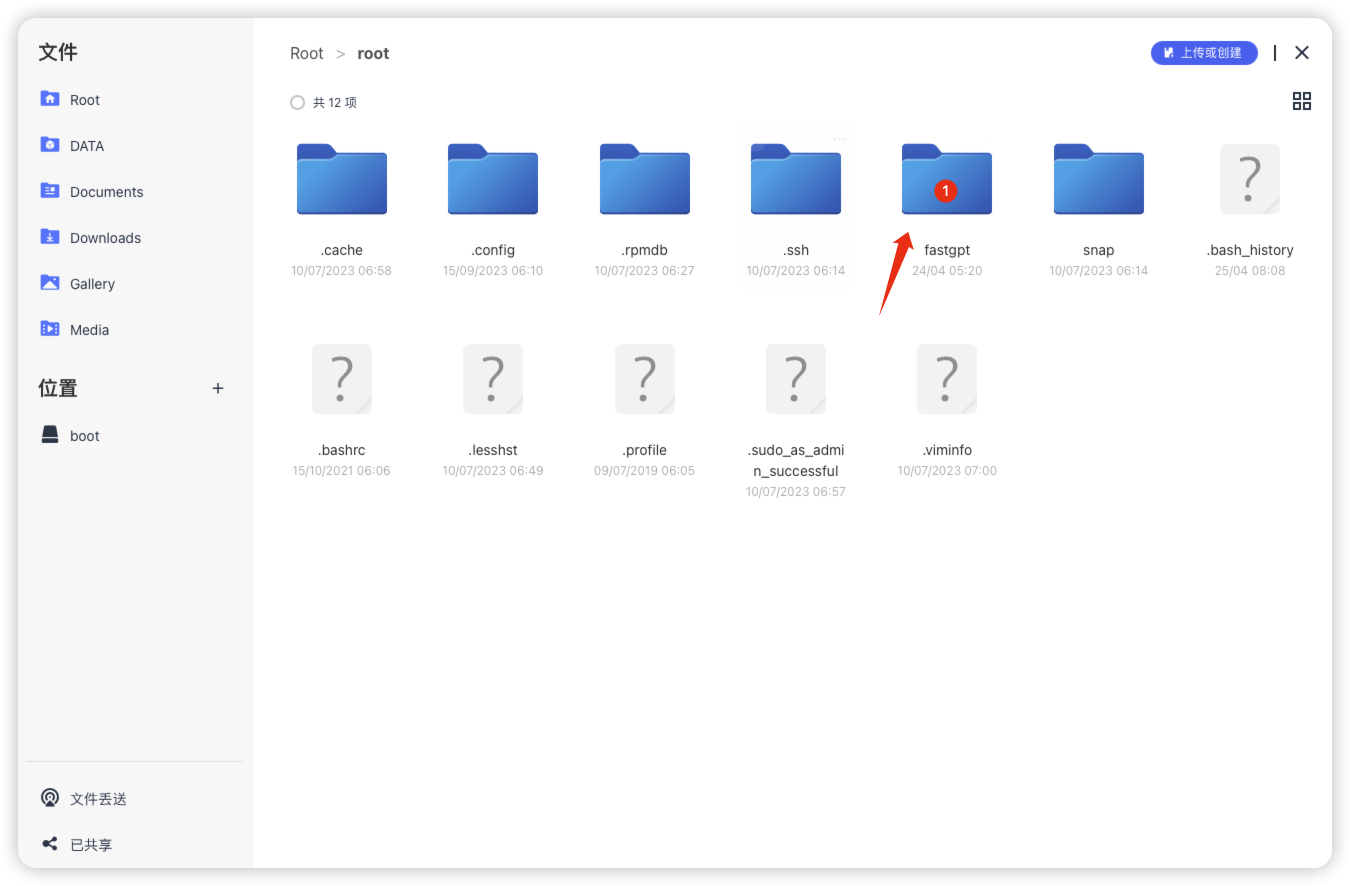
Task: Click the .bashrc file name
Action: tap(342, 450)
